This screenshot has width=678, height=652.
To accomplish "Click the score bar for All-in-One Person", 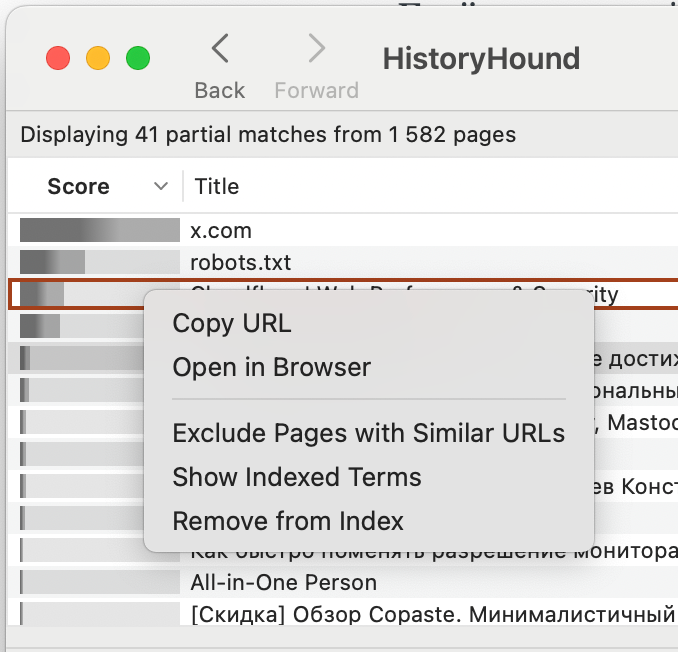I will 100,582.
